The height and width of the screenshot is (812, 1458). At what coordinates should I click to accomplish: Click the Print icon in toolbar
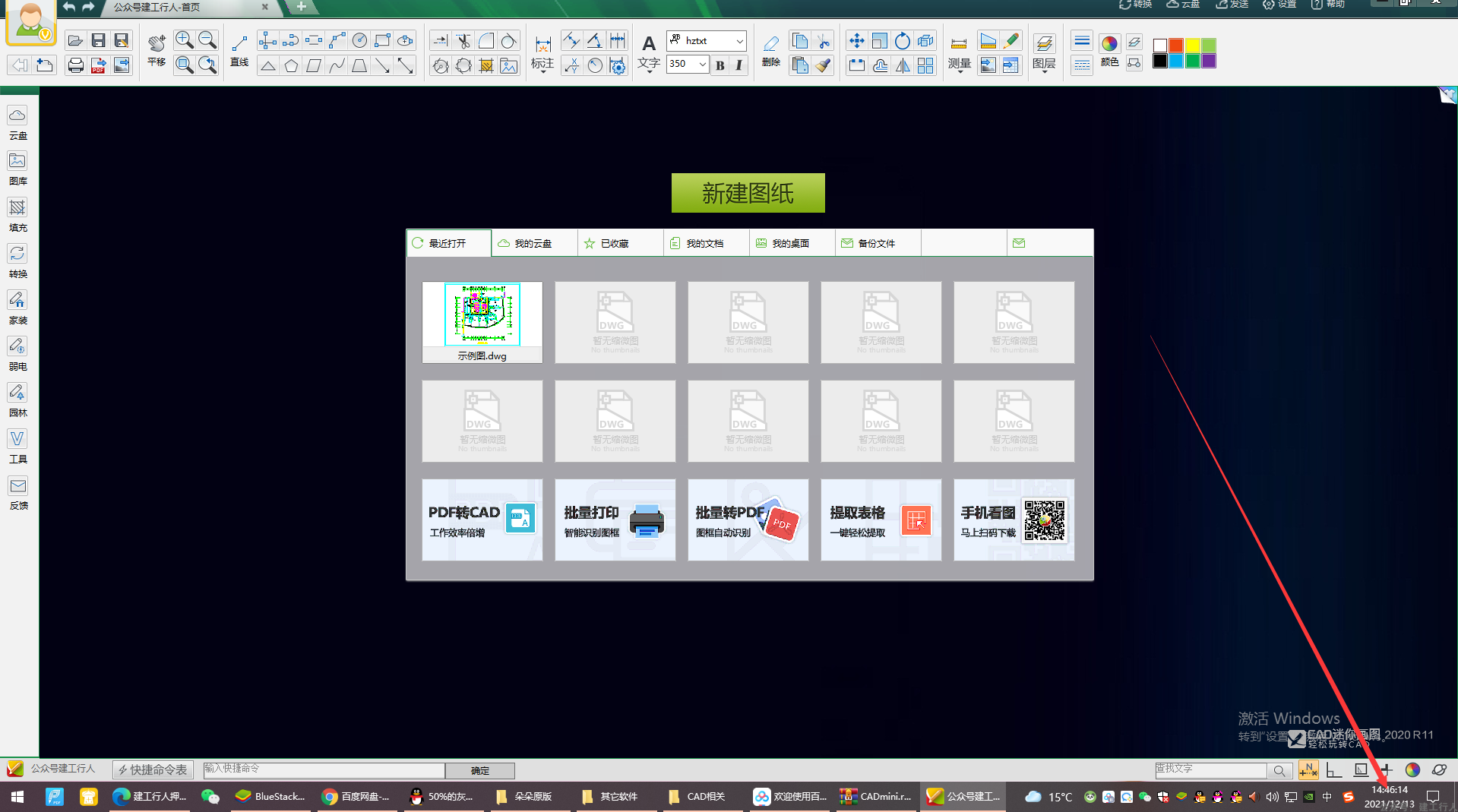click(x=75, y=65)
